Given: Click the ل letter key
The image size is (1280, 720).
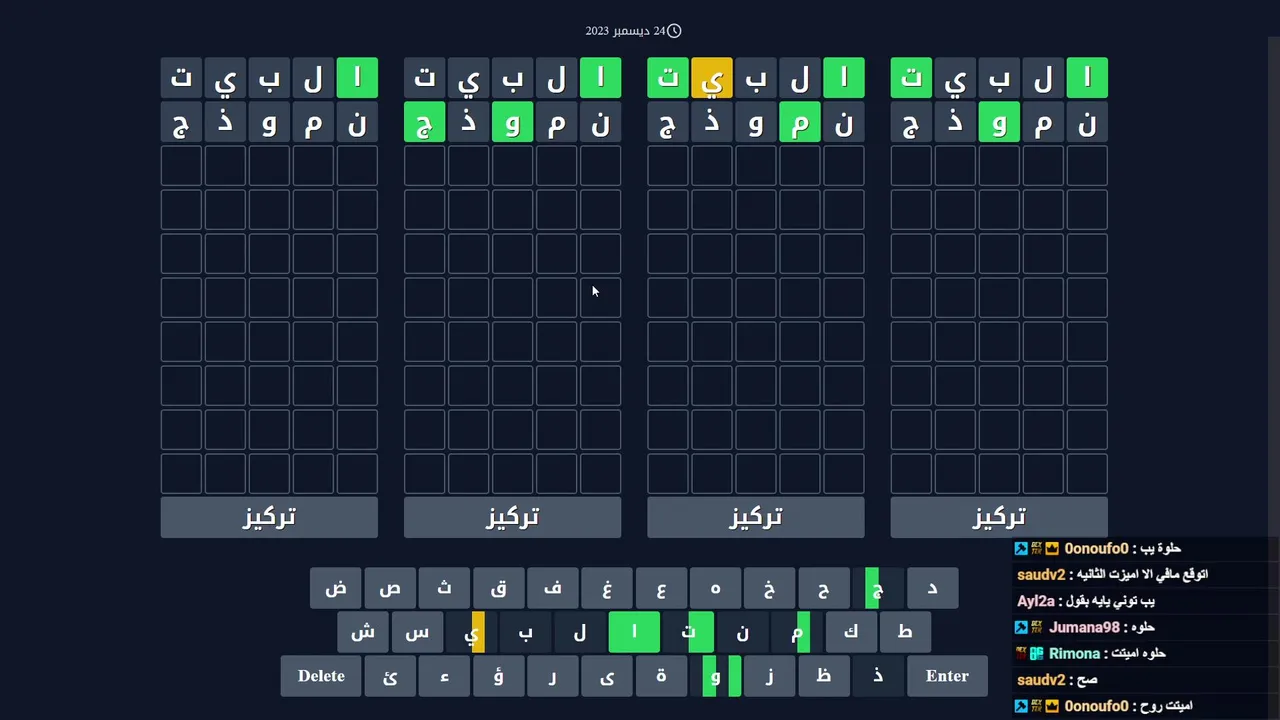Looking at the screenshot, I should pyautogui.click(x=579, y=632).
